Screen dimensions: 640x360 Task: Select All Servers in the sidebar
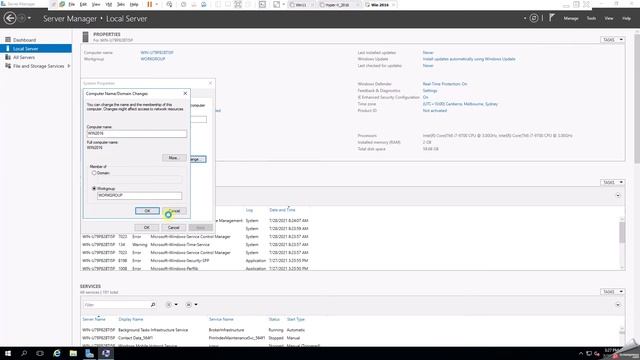24,58
